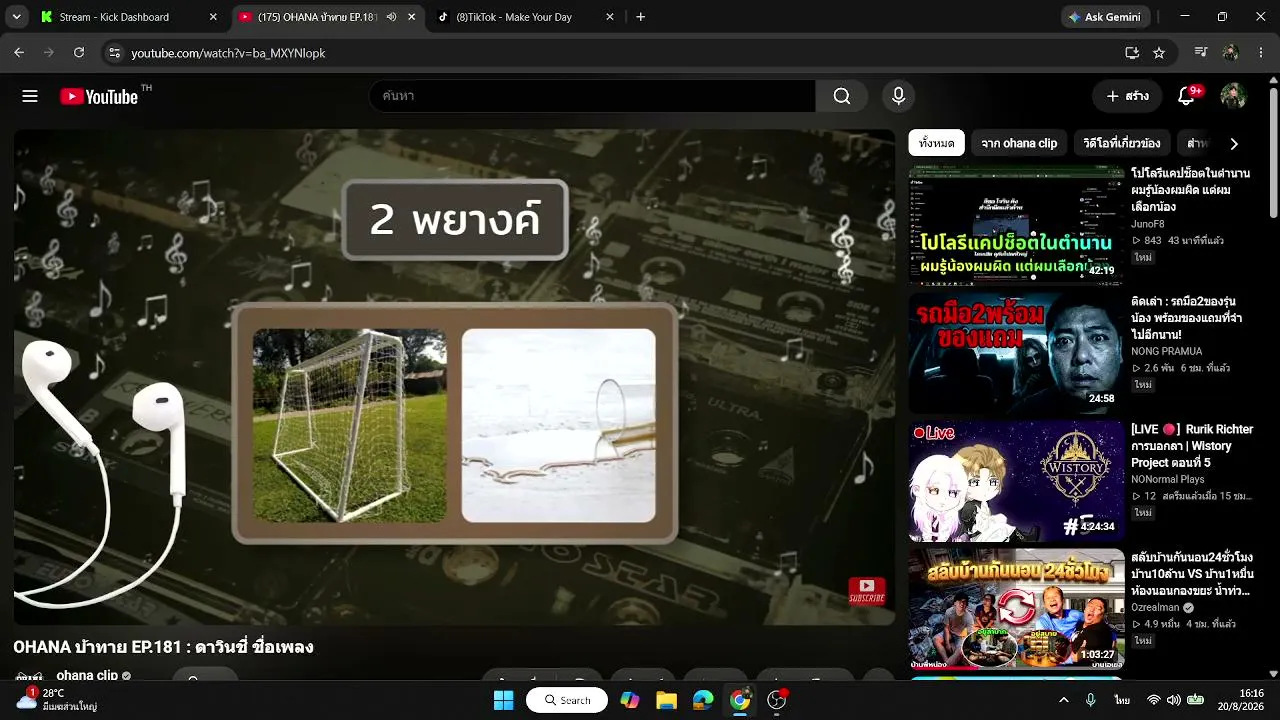This screenshot has width=1280, height=720.
Task: Mute the OHANA YouTube tab audio
Action: (x=391, y=17)
